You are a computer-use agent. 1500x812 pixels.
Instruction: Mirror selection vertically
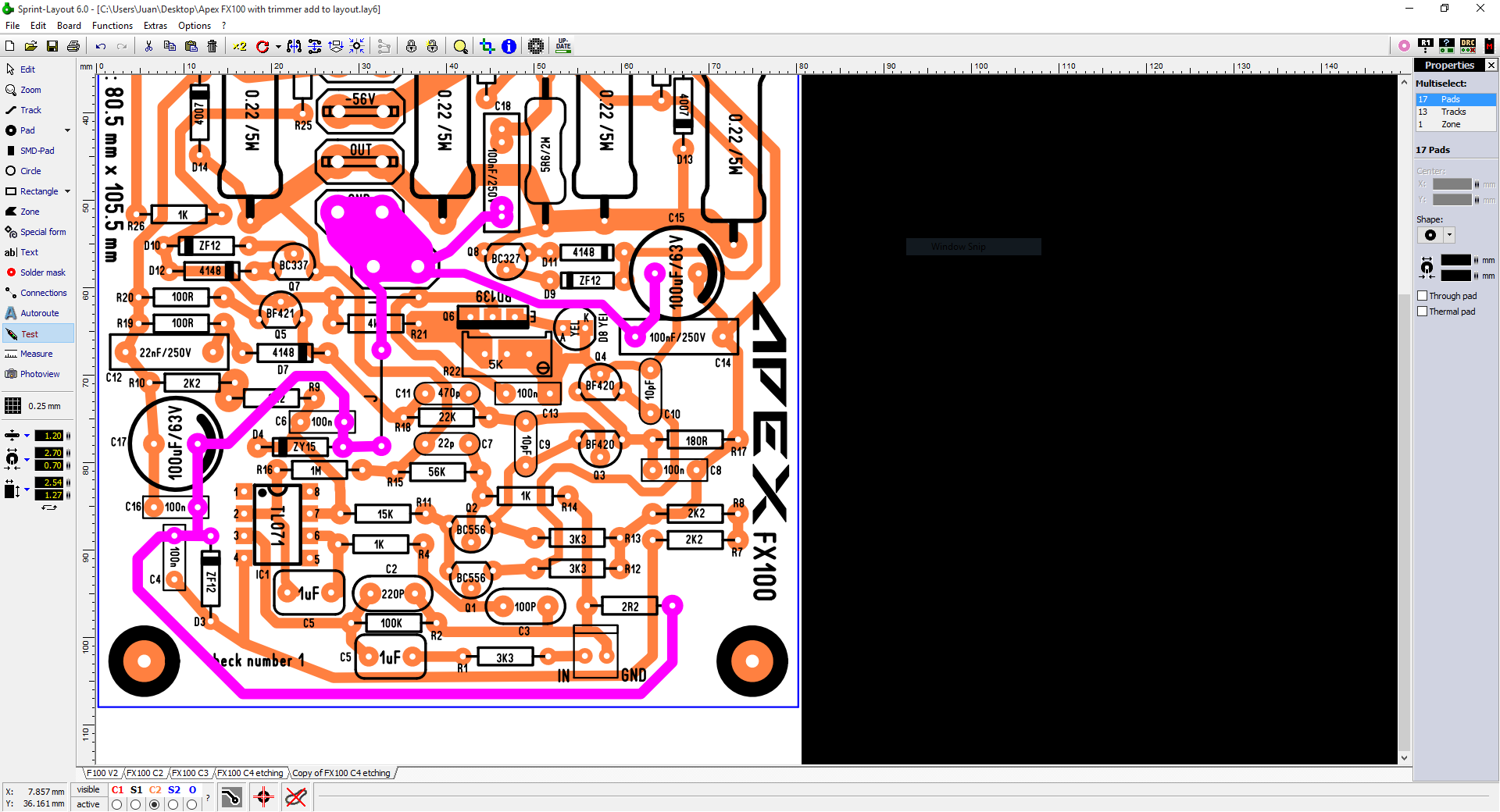[315, 47]
